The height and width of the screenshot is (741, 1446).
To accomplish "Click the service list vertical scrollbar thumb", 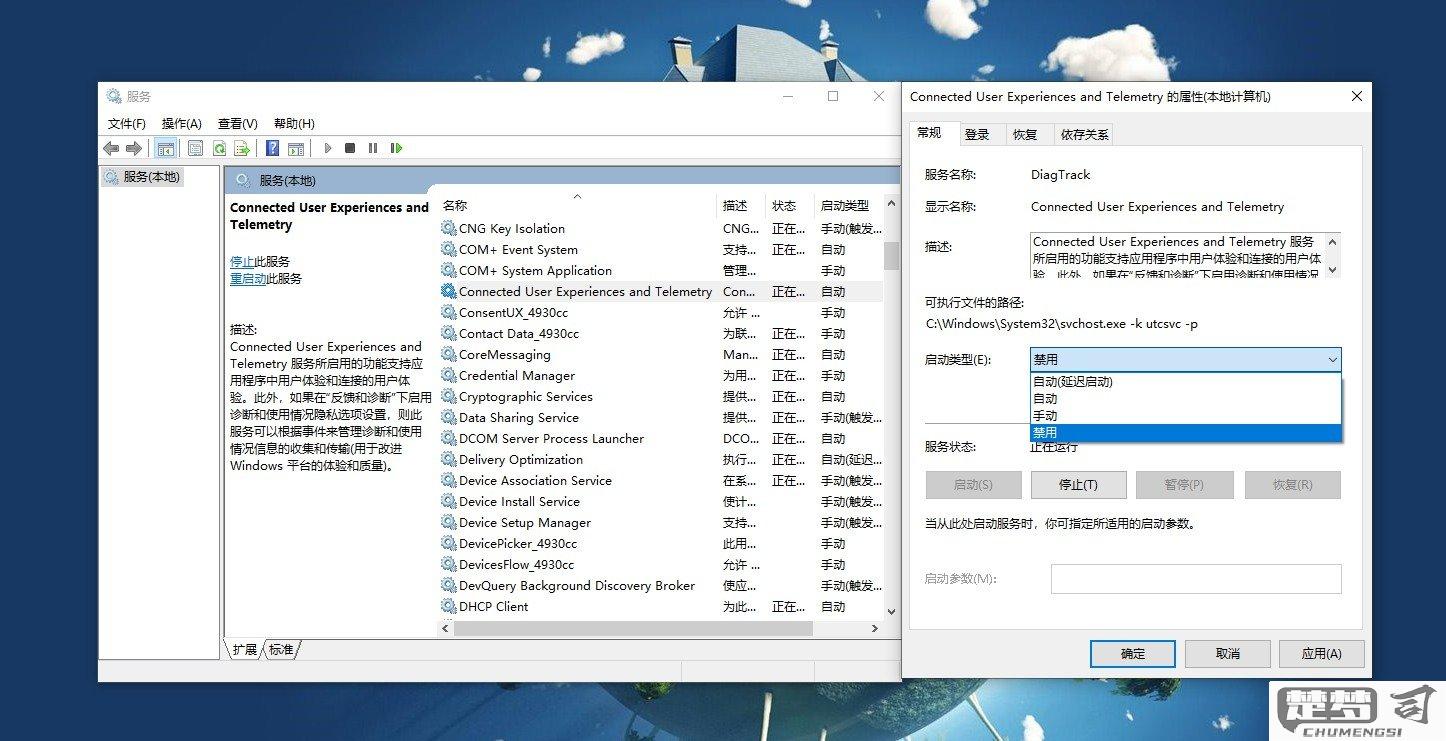I will (x=891, y=255).
